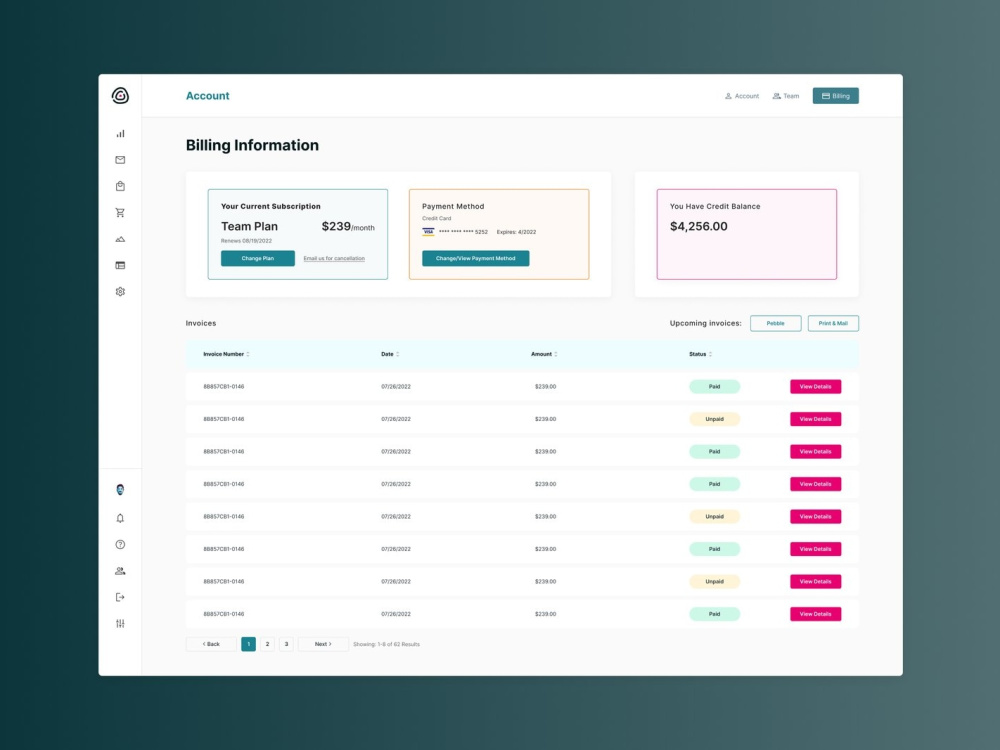Click the $239/month price text
Viewport: 1000px width, 750px height.
tap(348, 226)
